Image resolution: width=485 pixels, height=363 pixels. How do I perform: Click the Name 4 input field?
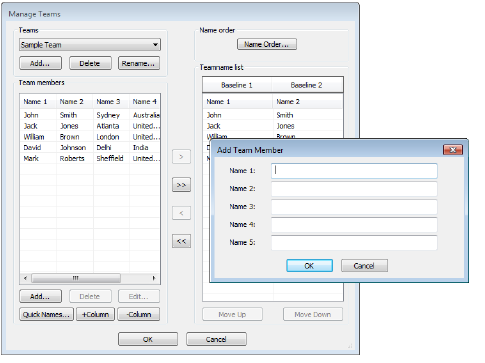coord(354,225)
